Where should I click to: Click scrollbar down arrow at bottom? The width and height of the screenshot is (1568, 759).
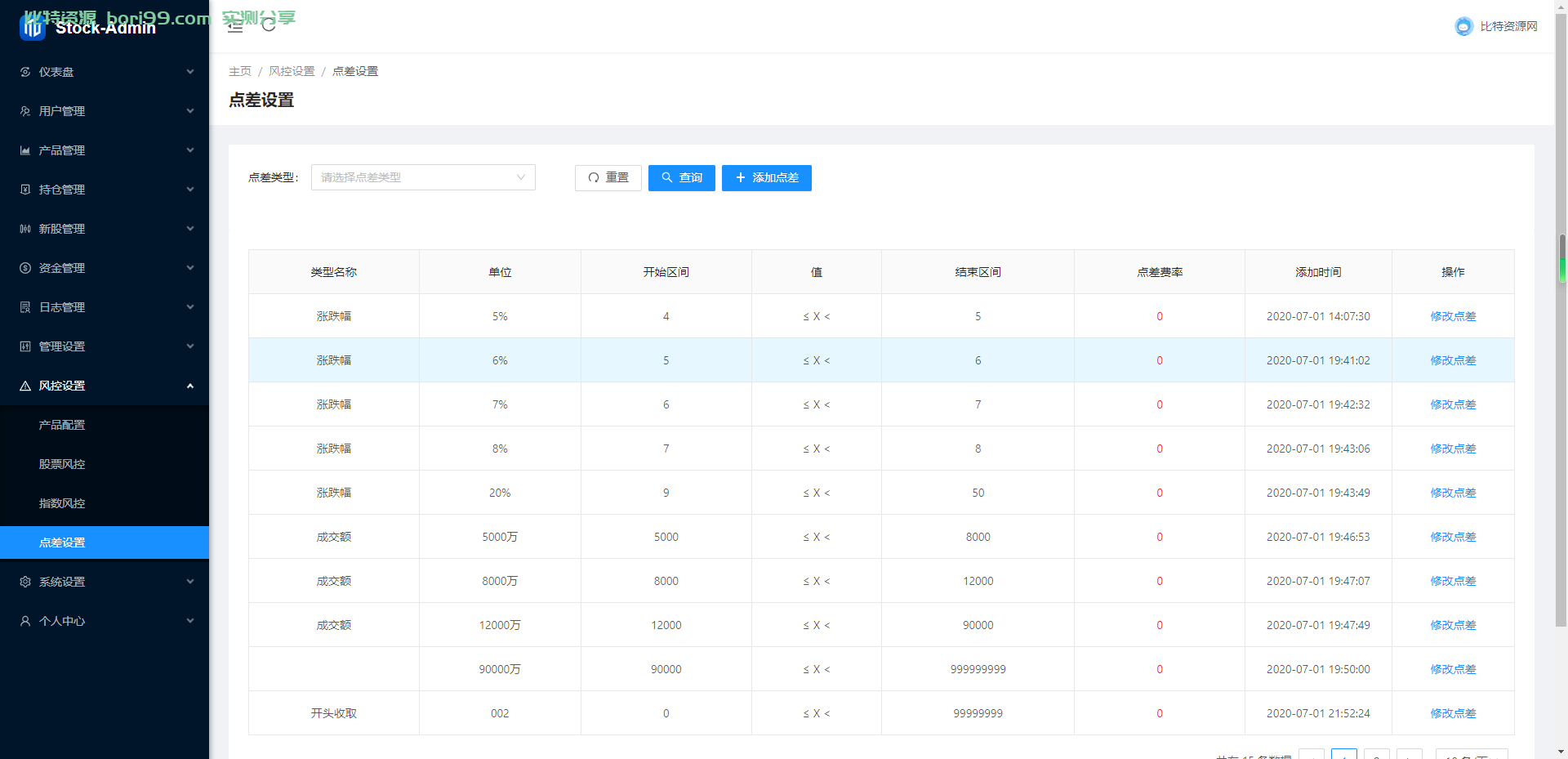[x=1561, y=752]
